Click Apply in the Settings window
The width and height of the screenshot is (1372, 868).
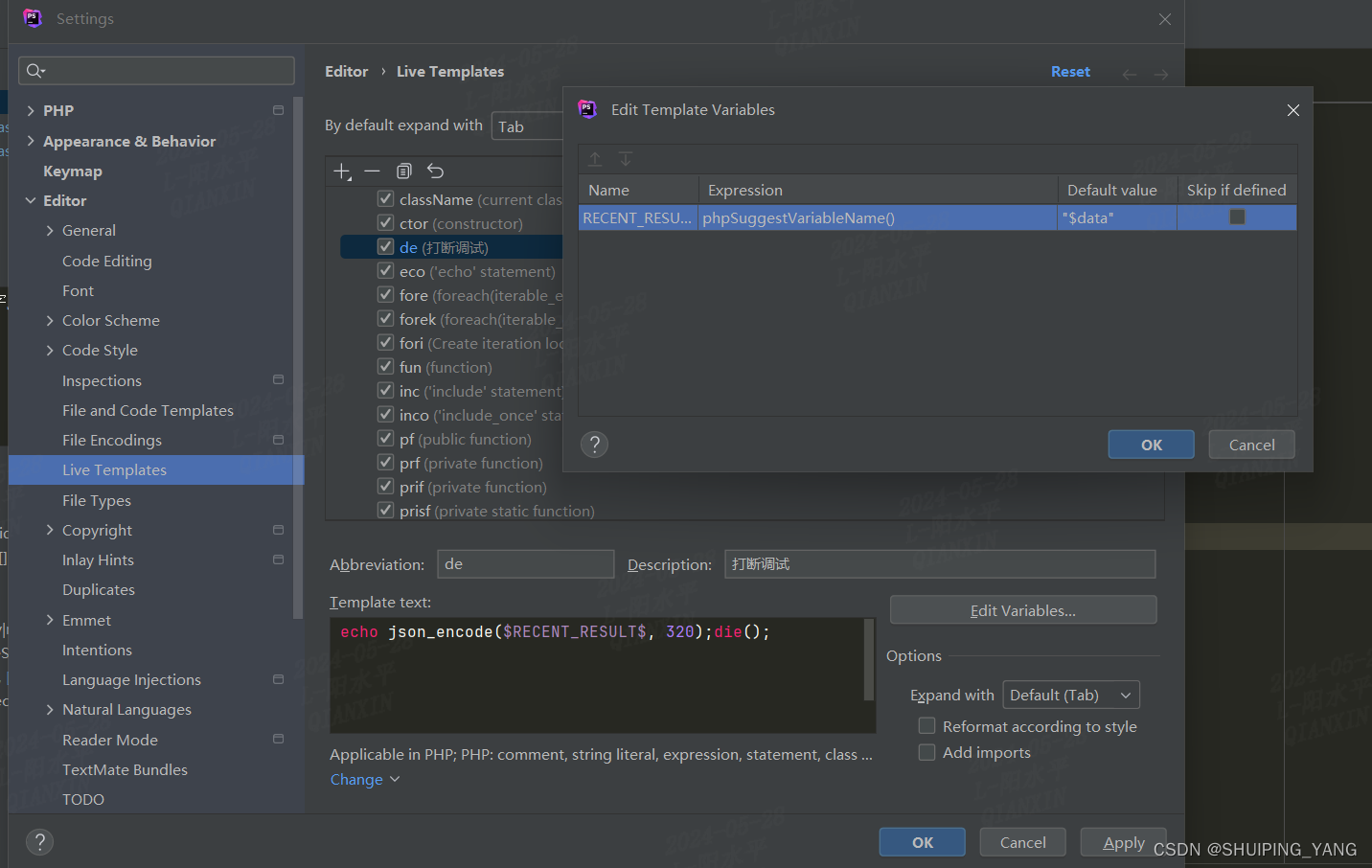pos(1124,842)
